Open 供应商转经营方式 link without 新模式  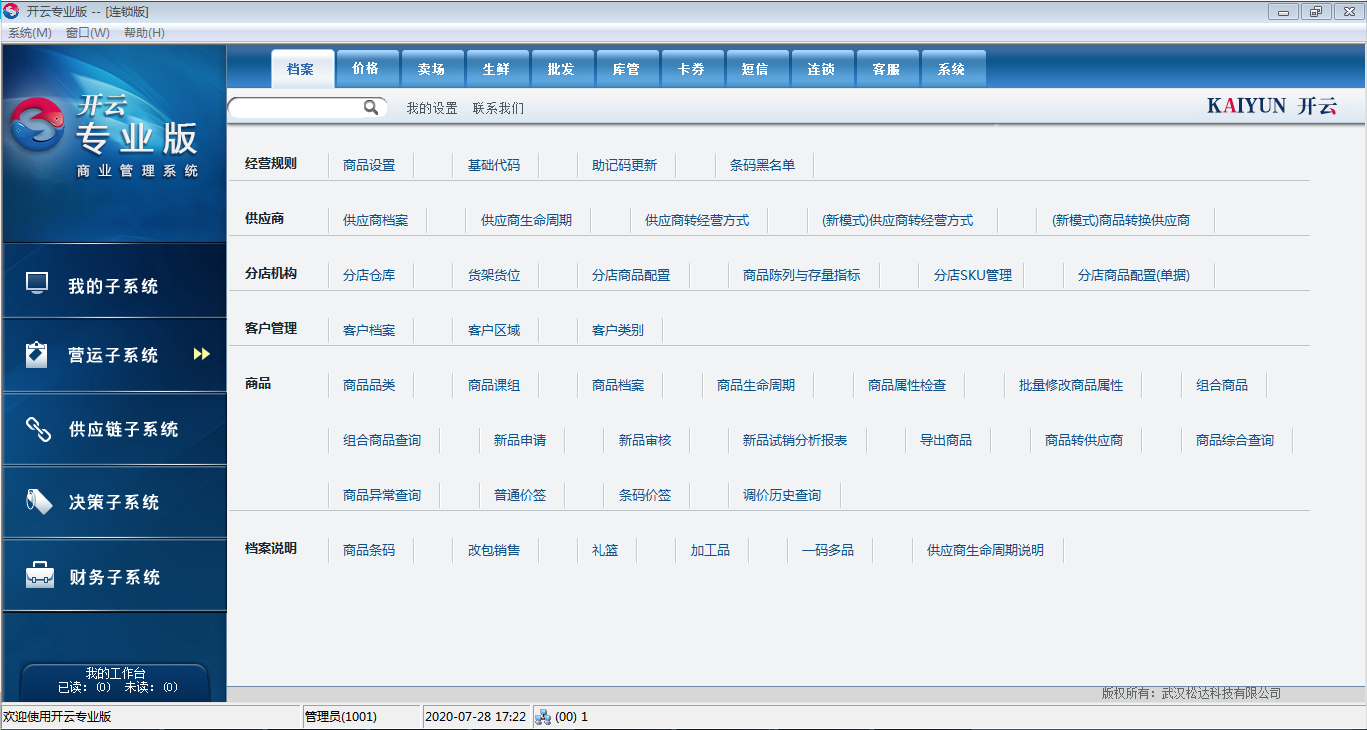click(x=697, y=220)
